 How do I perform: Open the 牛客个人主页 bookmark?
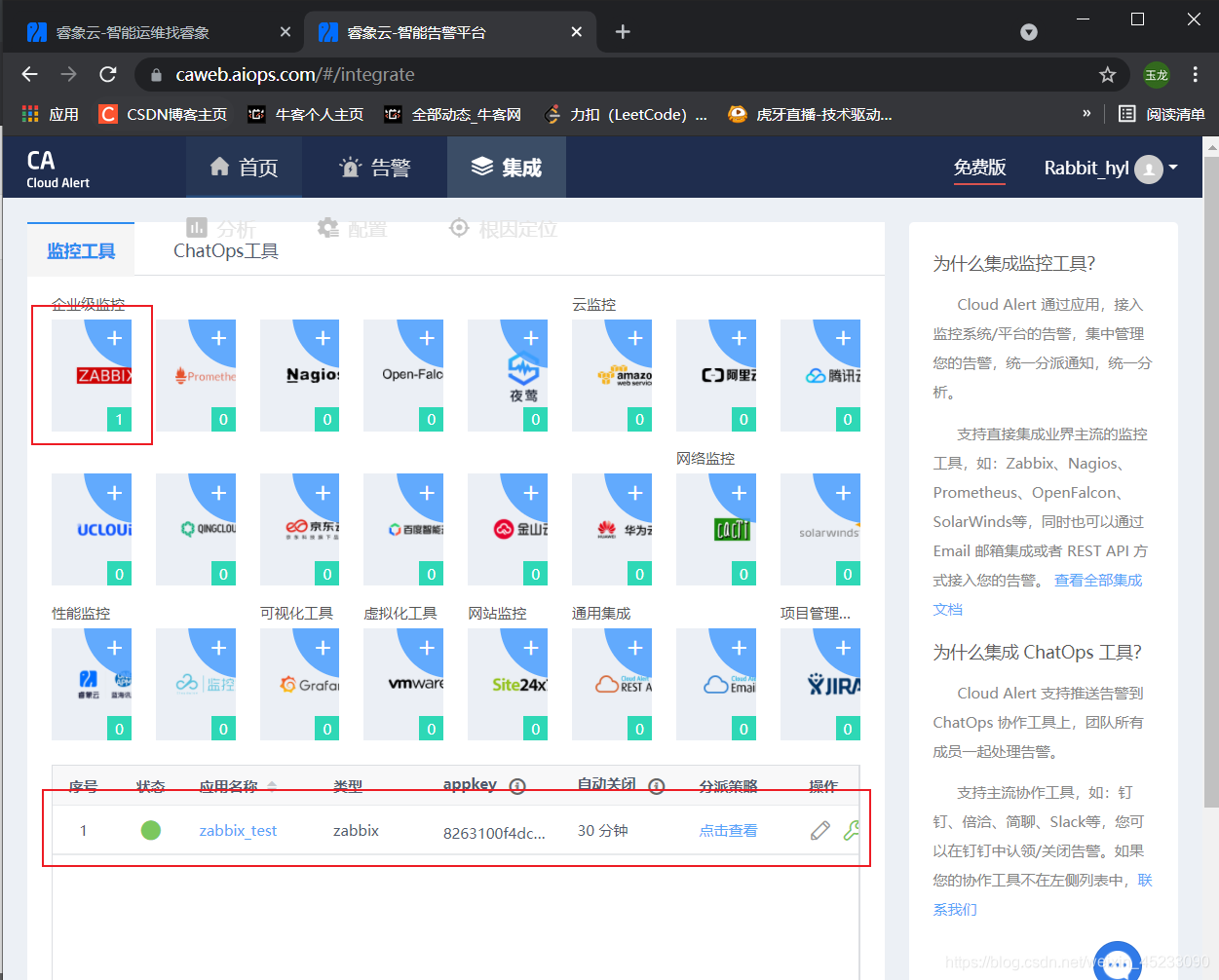pos(306,114)
